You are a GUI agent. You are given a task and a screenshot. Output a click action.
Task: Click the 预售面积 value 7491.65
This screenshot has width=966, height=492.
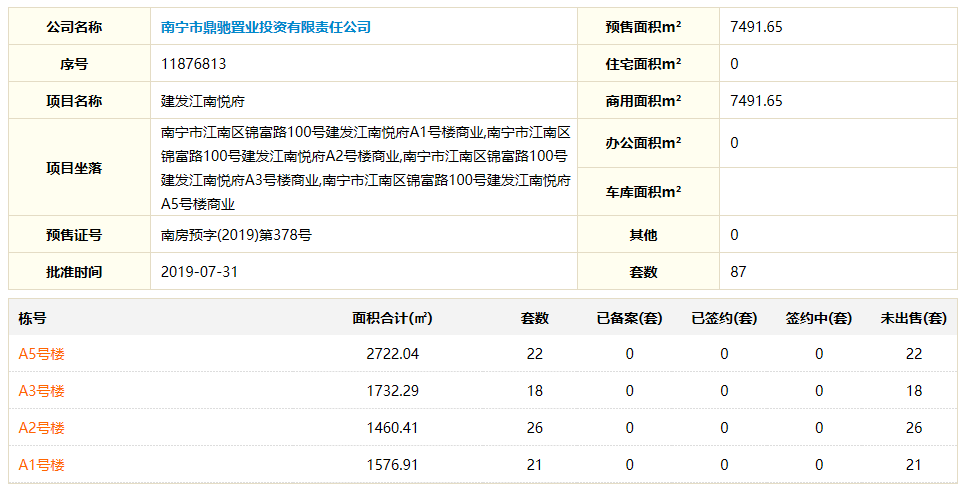(756, 27)
